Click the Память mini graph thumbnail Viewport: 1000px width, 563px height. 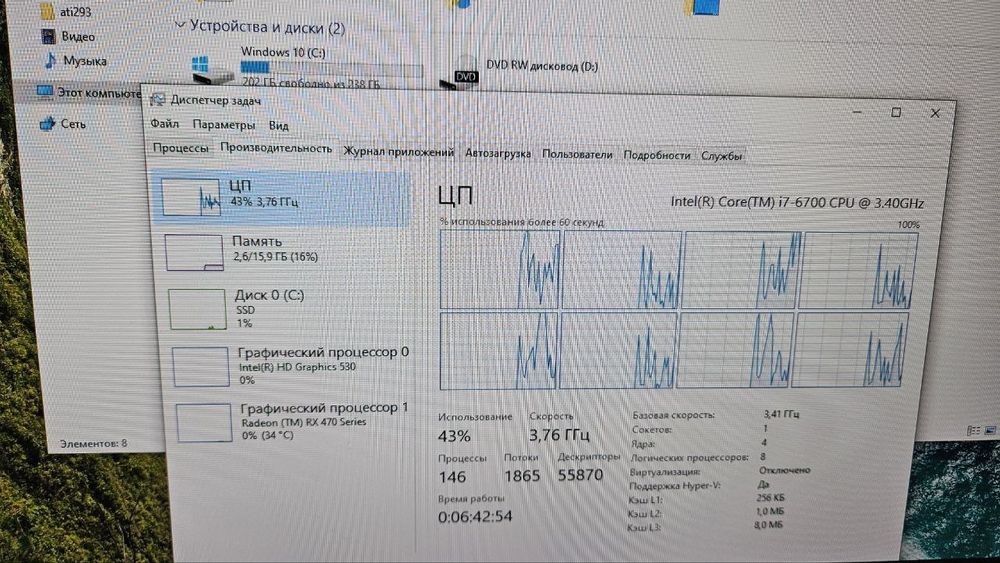(x=194, y=252)
